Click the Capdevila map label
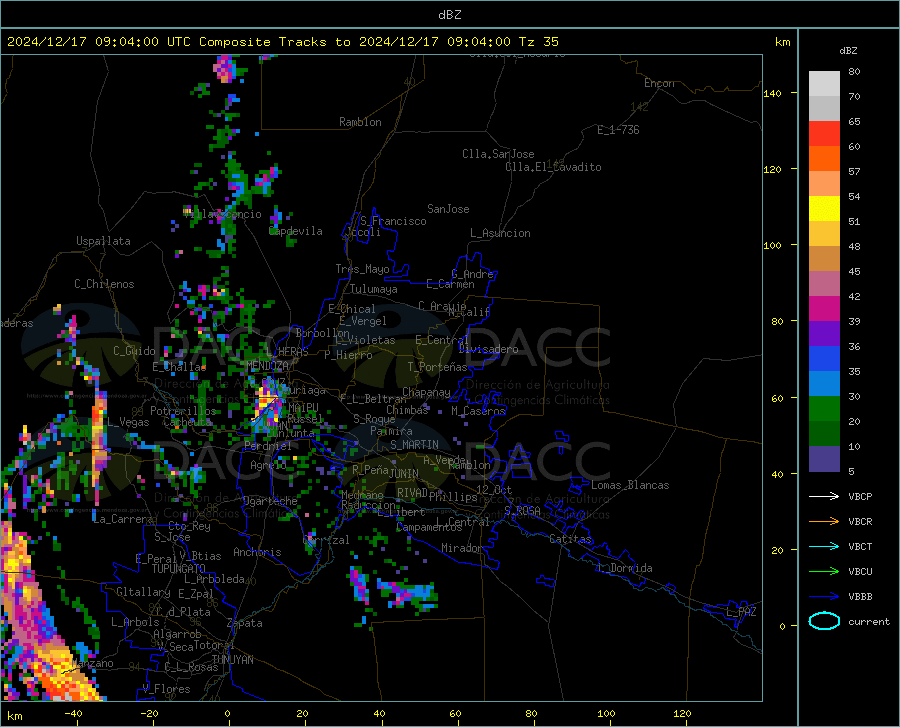 296,231
